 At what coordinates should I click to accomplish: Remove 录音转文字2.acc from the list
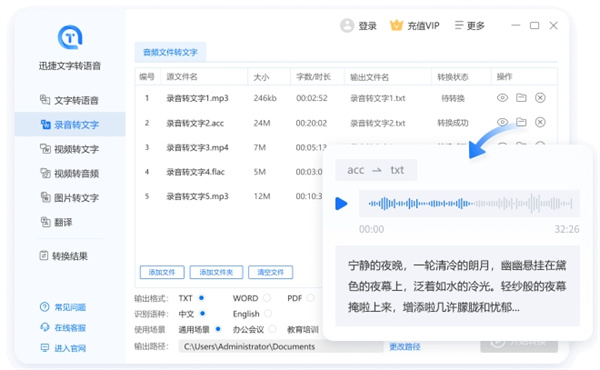(x=540, y=122)
